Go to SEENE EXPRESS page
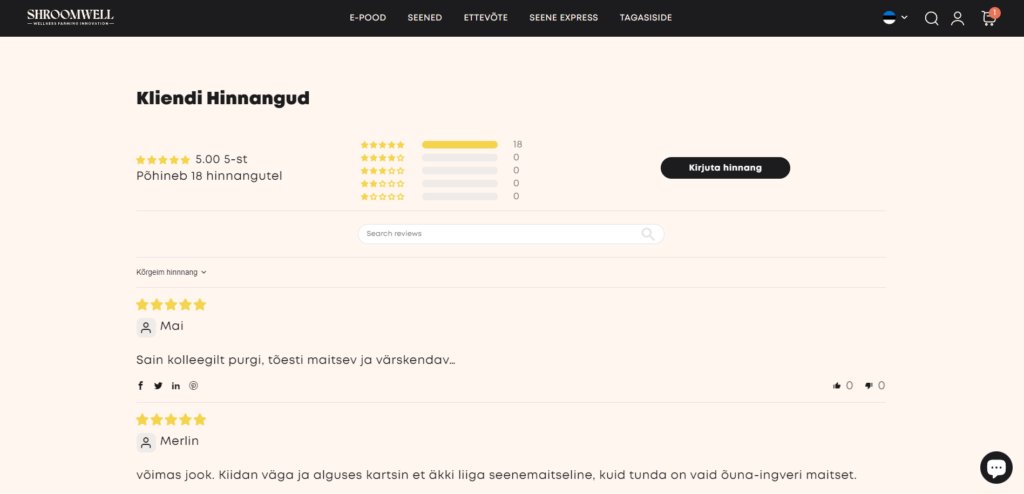The height and width of the screenshot is (494, 1024). tap(563, 18)
